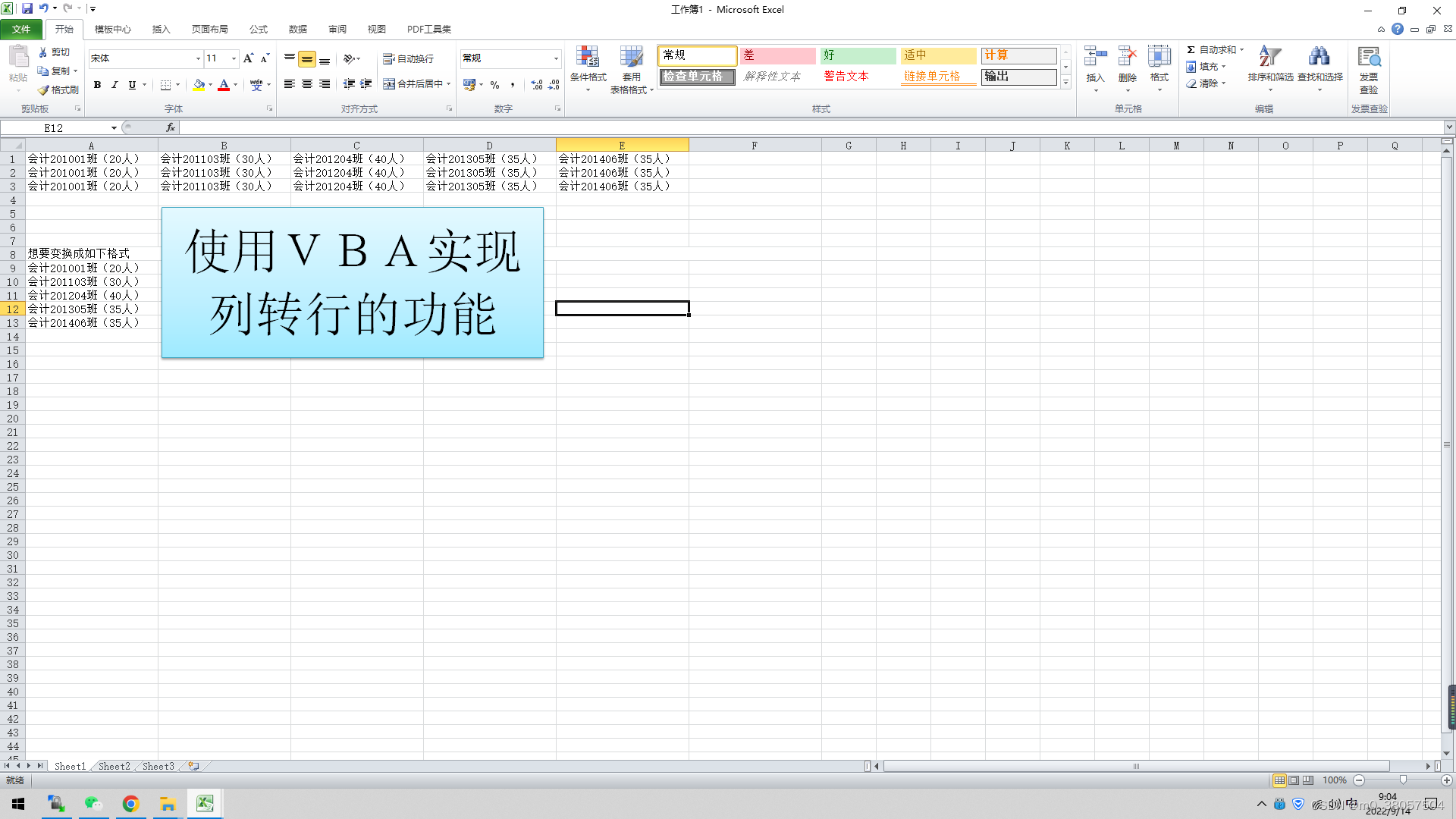Open the font name dropdown
The image size is (1456, 819).
[x=198, y=58]
